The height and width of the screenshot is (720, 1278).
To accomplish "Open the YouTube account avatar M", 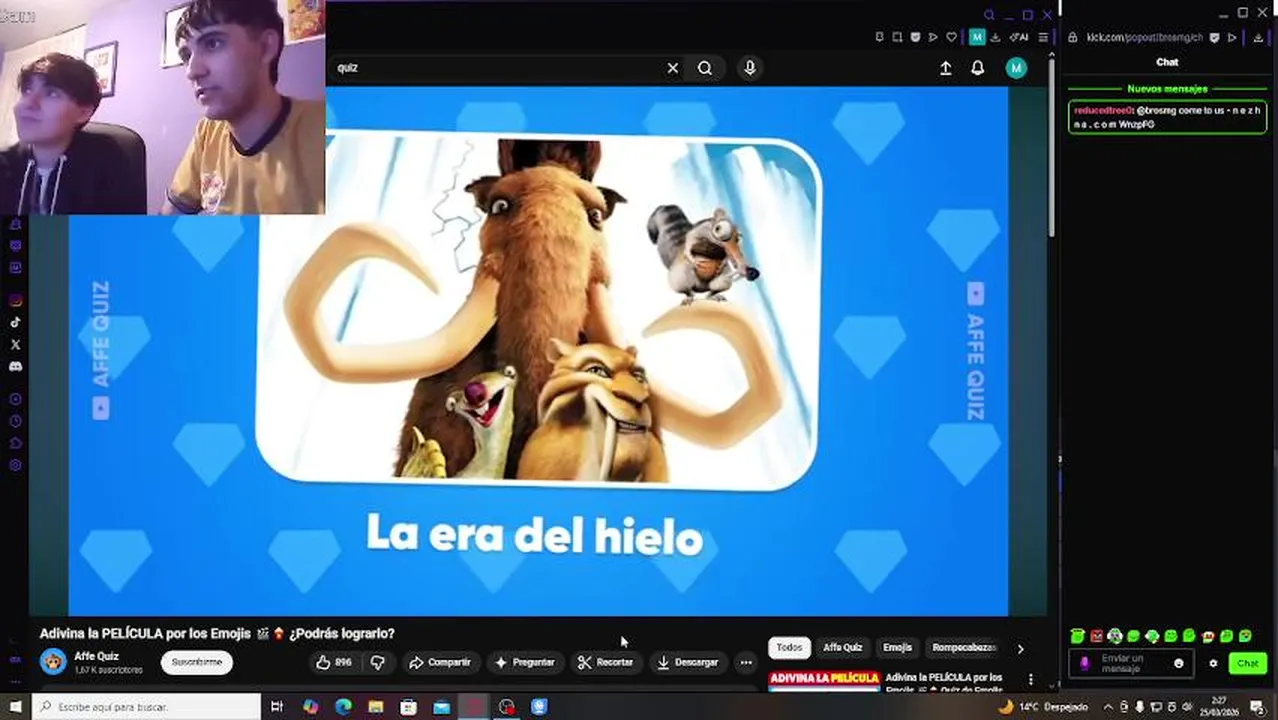I will click(1016, 68).
